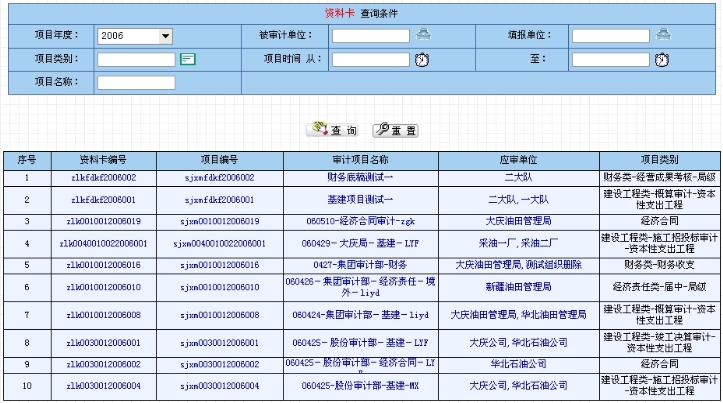
Task: Focus the 被审计单位 input field
Action: tap(370, 36)
